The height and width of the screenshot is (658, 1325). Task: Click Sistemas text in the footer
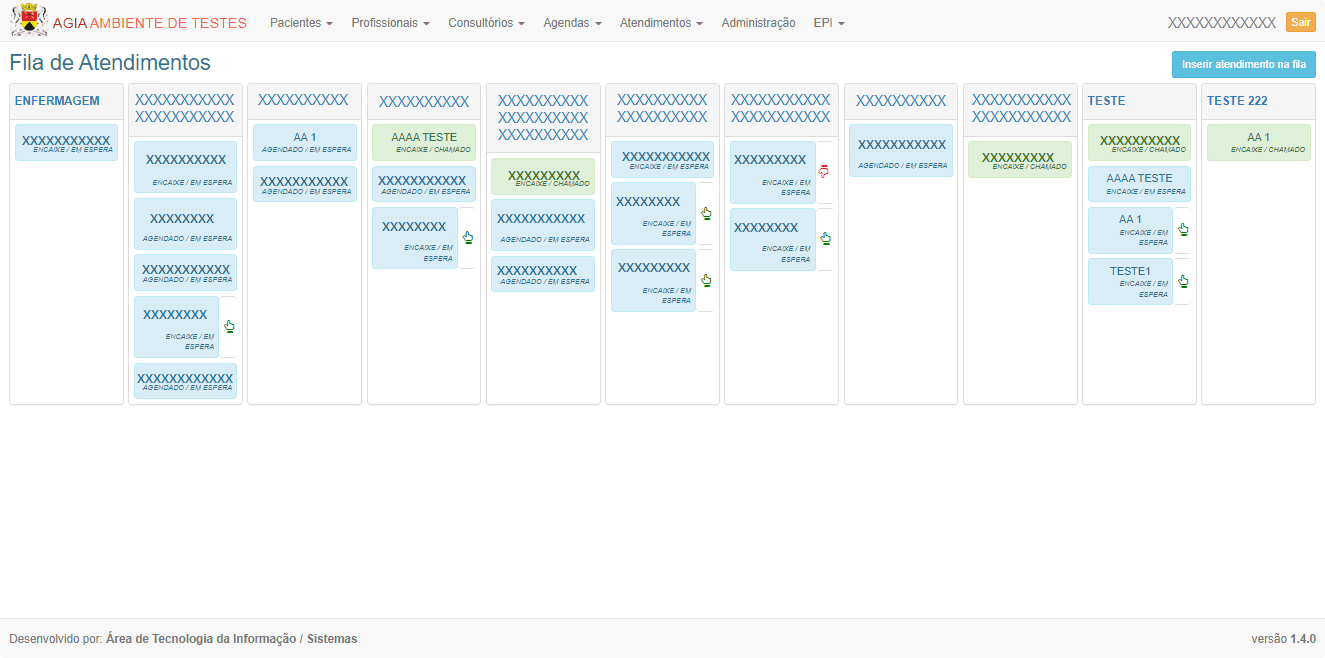pos(332,639)
